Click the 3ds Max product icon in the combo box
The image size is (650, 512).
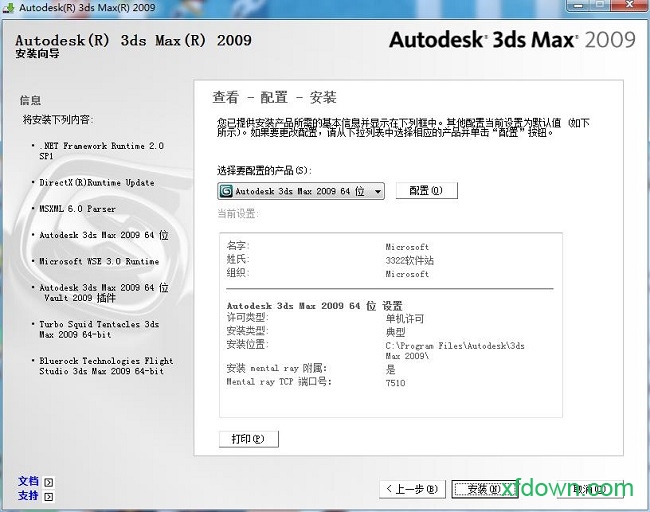227,191
